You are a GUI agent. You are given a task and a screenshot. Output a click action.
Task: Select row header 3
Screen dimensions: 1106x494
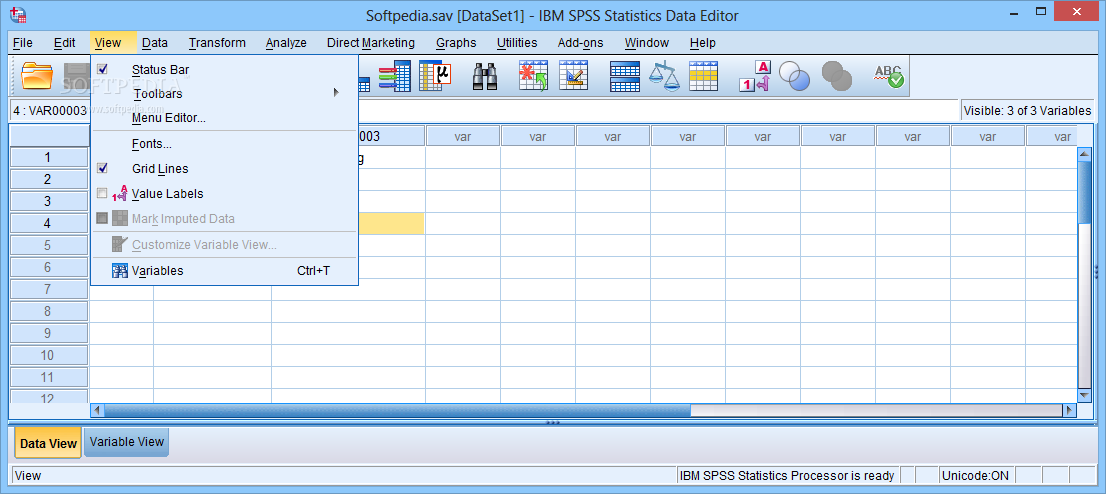pos(48,201)
